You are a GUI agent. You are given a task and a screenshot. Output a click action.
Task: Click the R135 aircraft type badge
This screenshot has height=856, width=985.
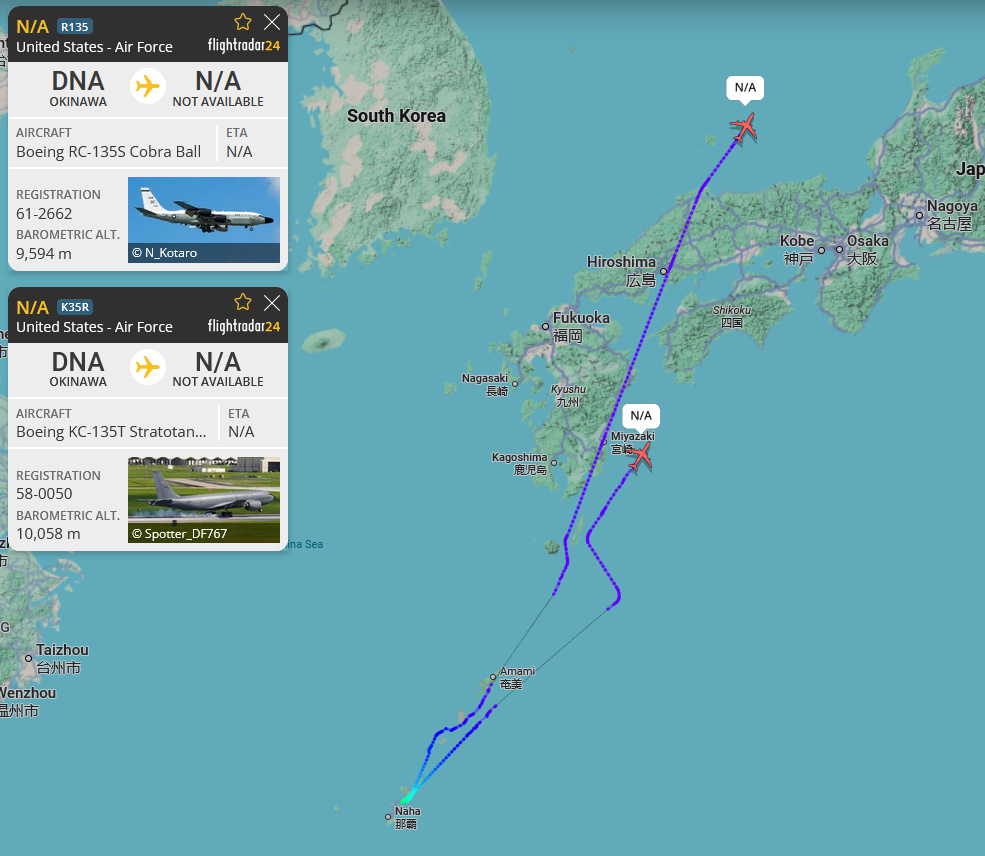(x=75, y=26)
